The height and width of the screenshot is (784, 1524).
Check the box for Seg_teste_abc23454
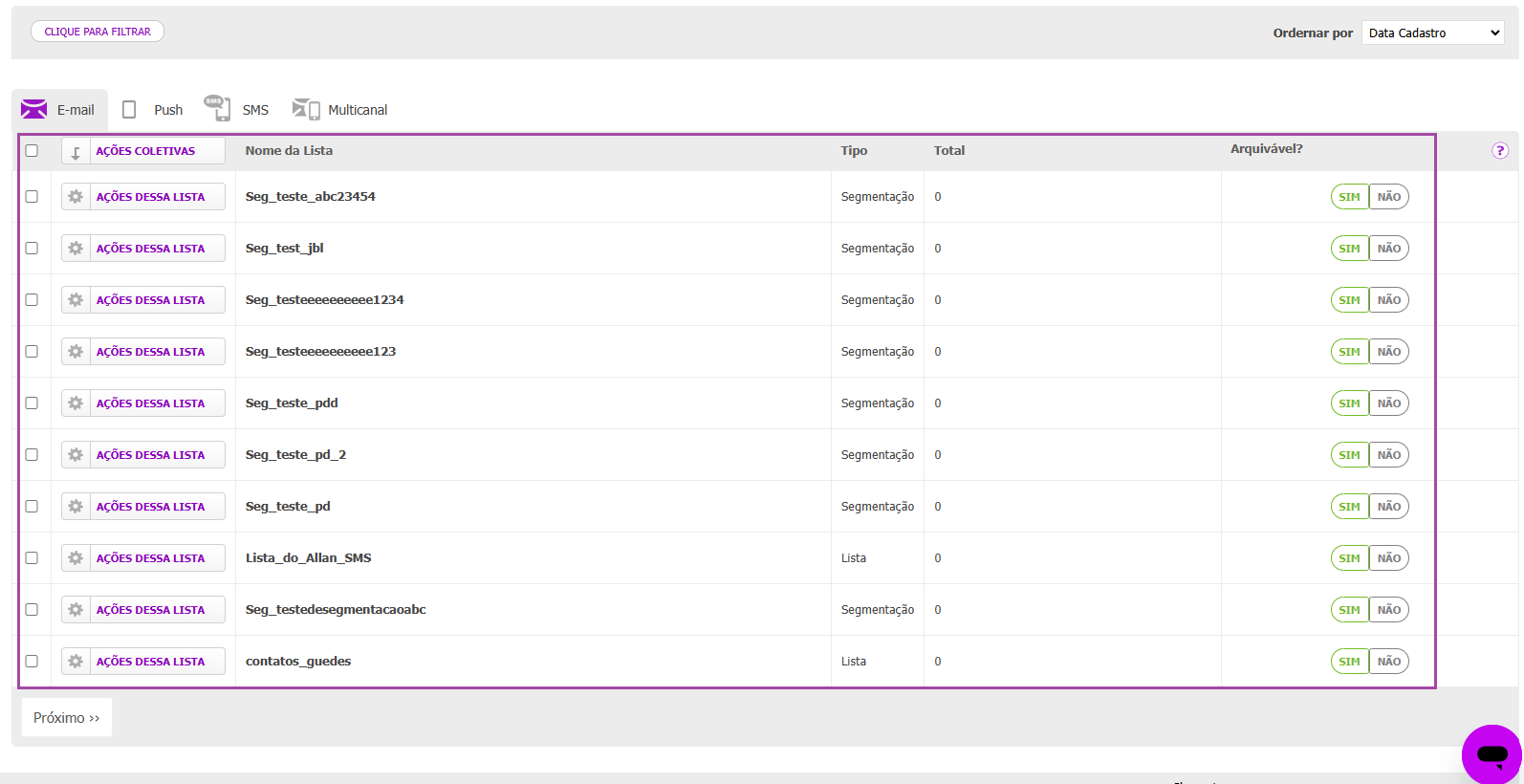tap(32, 196)
